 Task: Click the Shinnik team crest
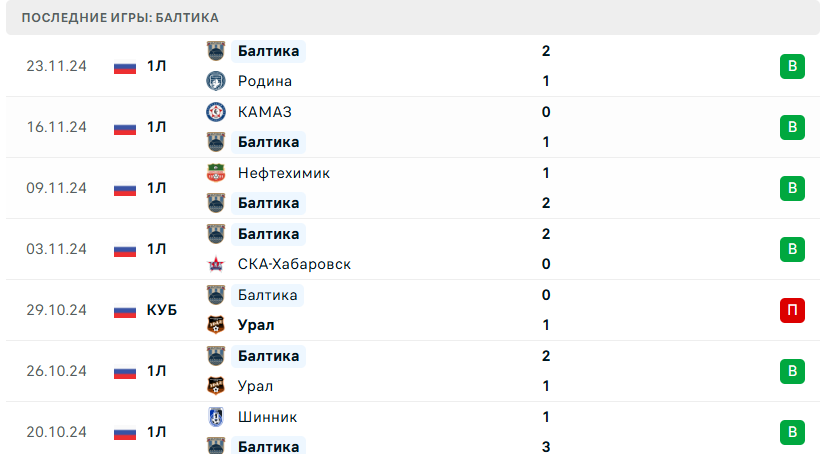(x=215, y=417)
